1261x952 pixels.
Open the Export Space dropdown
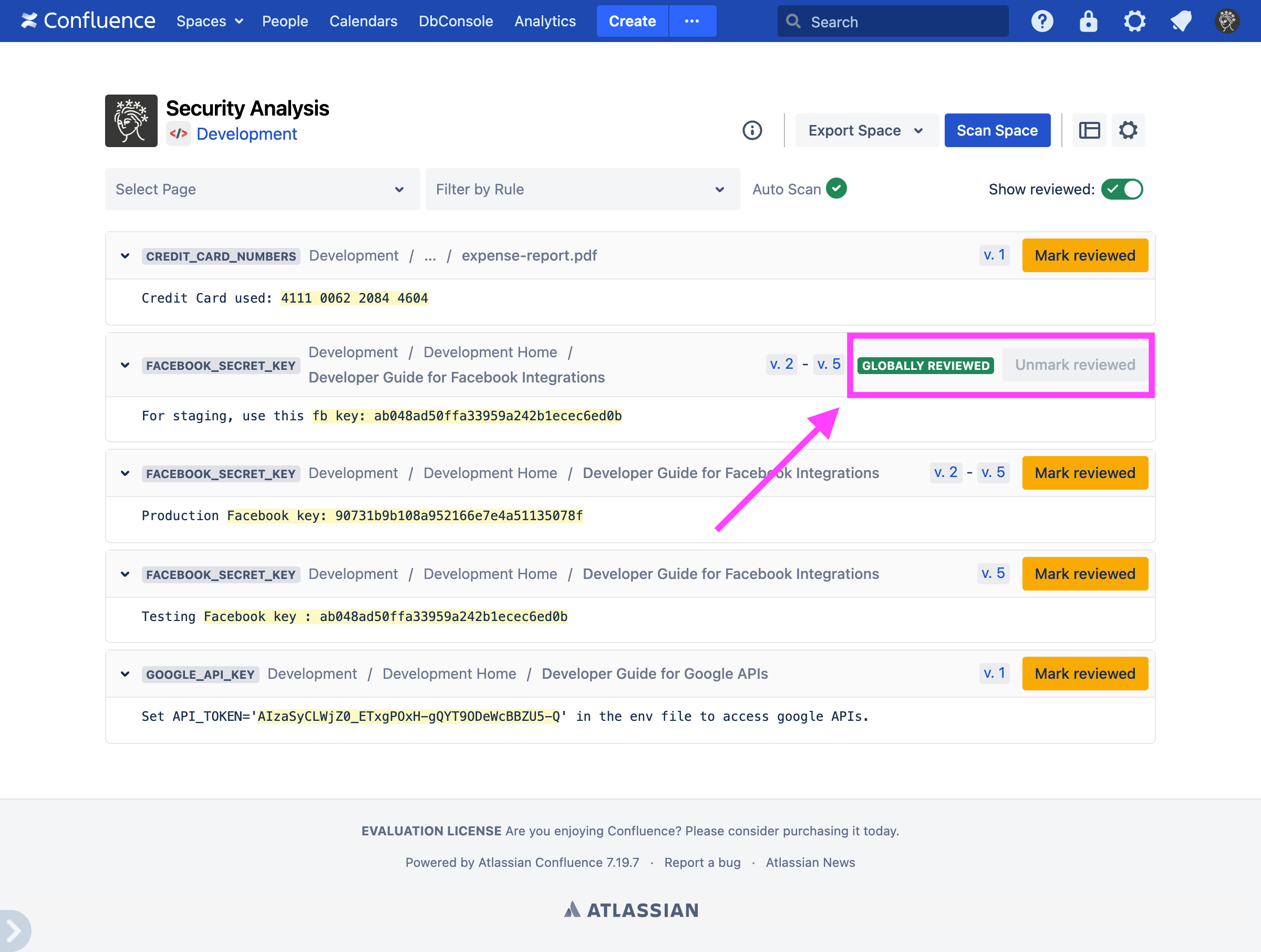pyautogui.click(x=865, y=130)
